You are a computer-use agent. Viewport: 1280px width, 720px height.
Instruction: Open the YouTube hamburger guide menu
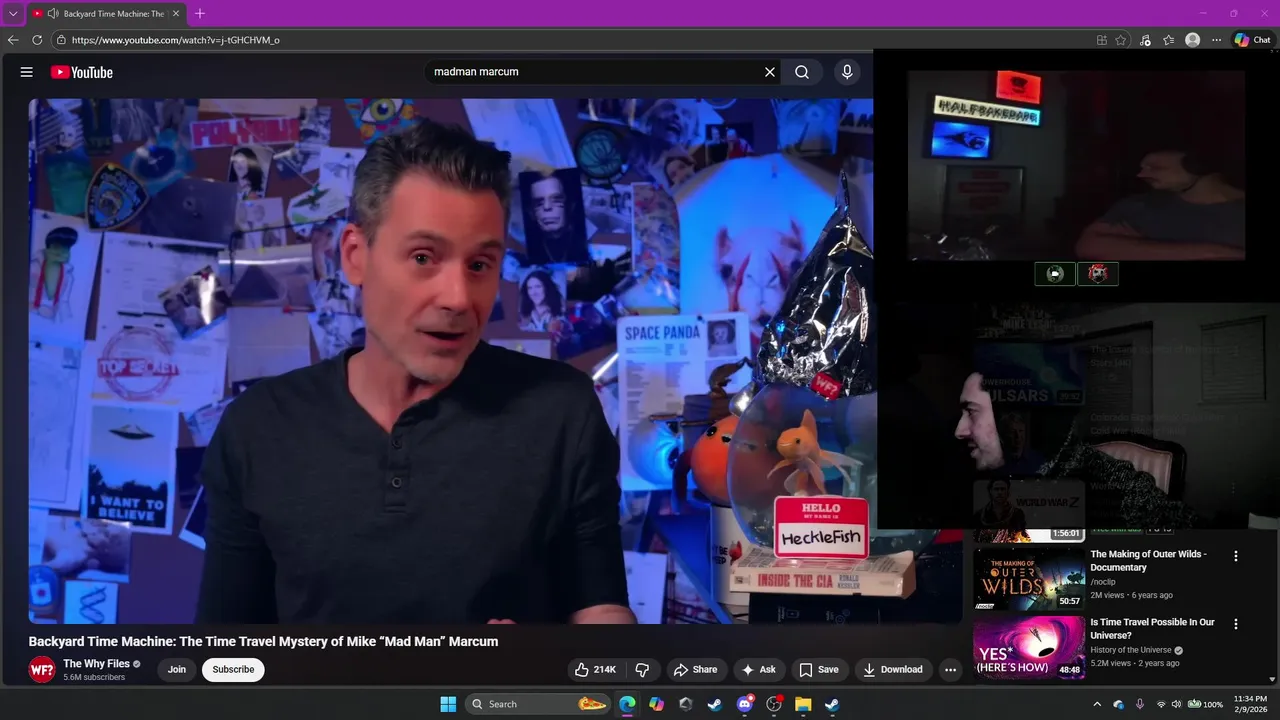coord(27,72)
